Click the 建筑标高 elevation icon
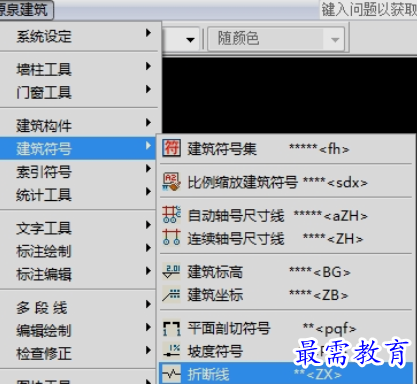Screen dimensions: 417x384 171,271
